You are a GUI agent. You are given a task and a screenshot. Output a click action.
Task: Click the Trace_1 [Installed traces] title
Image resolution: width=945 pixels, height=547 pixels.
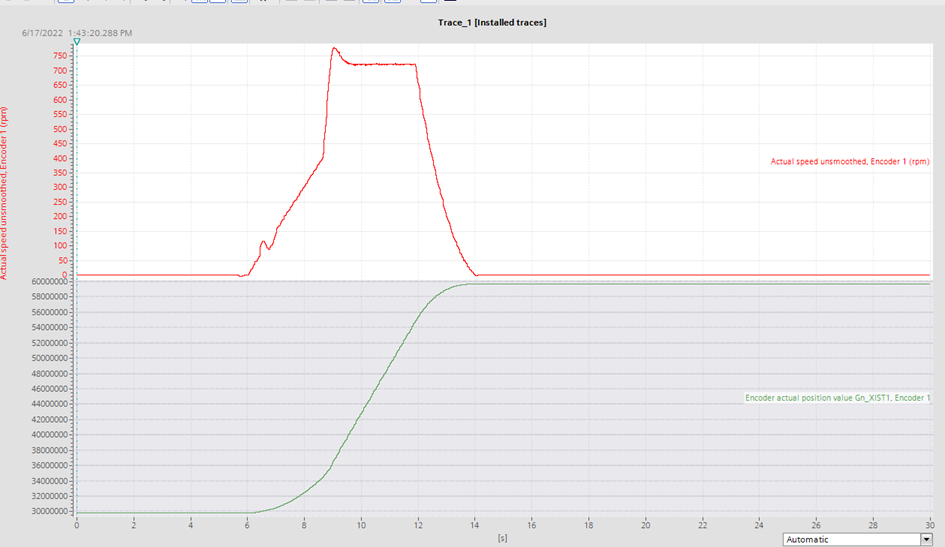tap(492, 22)
